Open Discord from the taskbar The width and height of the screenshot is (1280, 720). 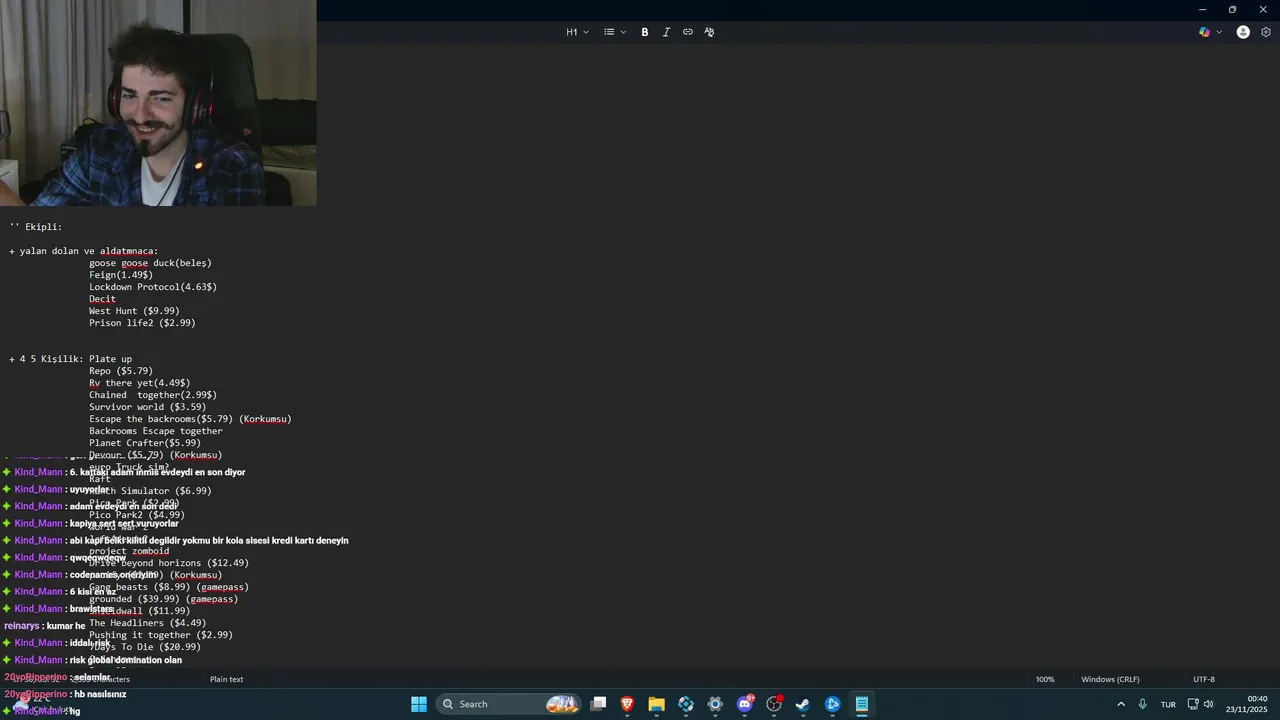point(745,704)
